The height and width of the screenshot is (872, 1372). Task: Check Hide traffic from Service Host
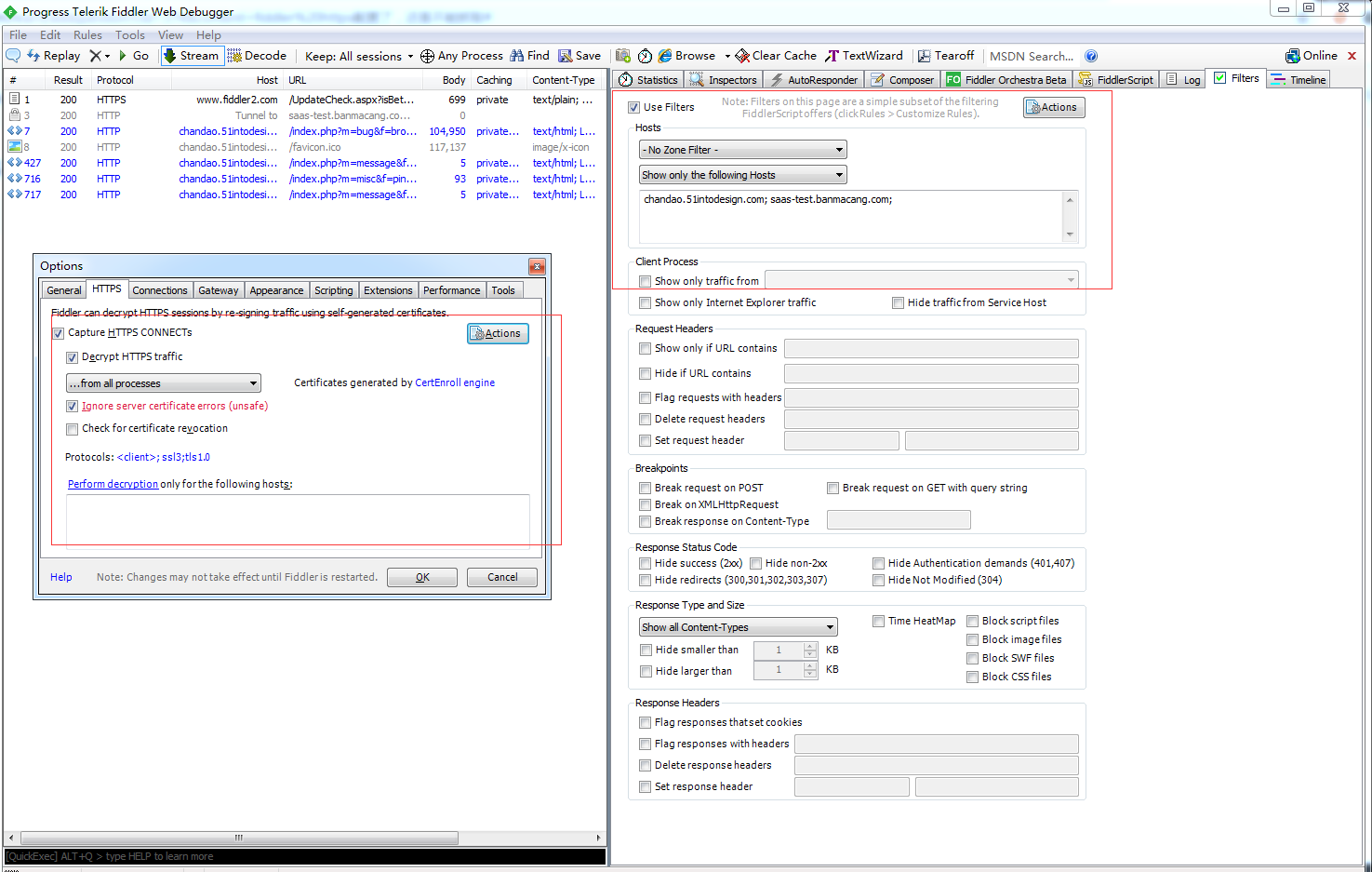(898, 302)
